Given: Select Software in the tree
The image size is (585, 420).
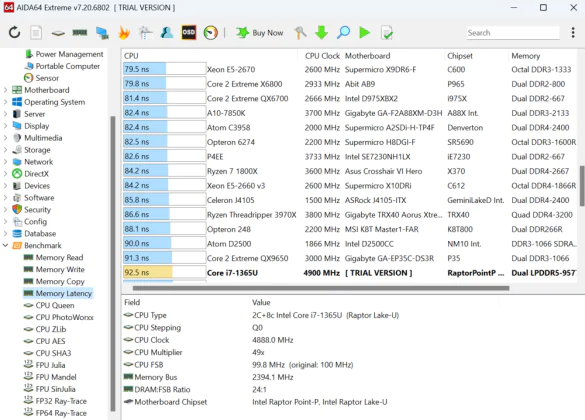Looking at the screenshot, I should (x=33, y=197).
